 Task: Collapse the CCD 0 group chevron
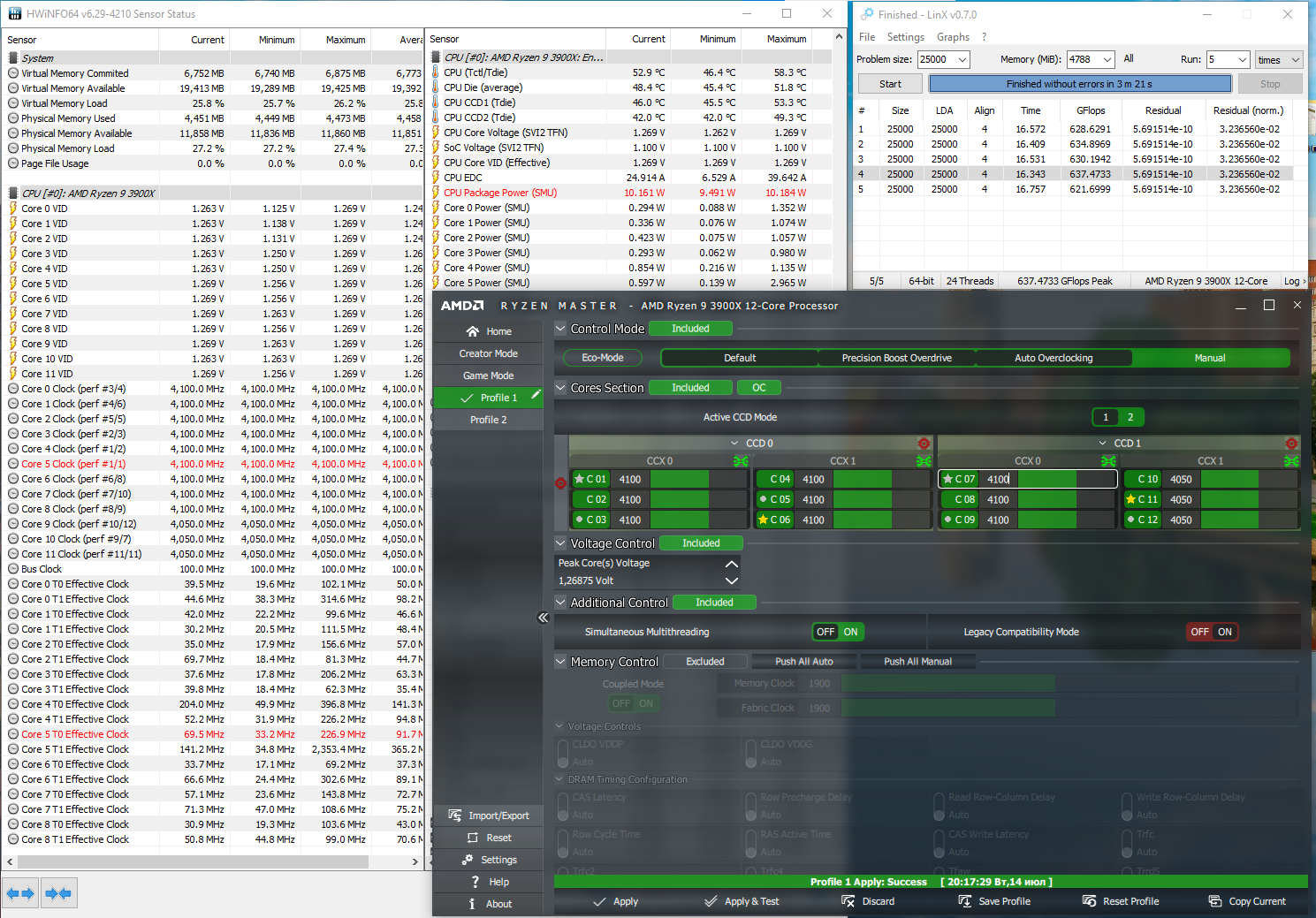(734, 444)
